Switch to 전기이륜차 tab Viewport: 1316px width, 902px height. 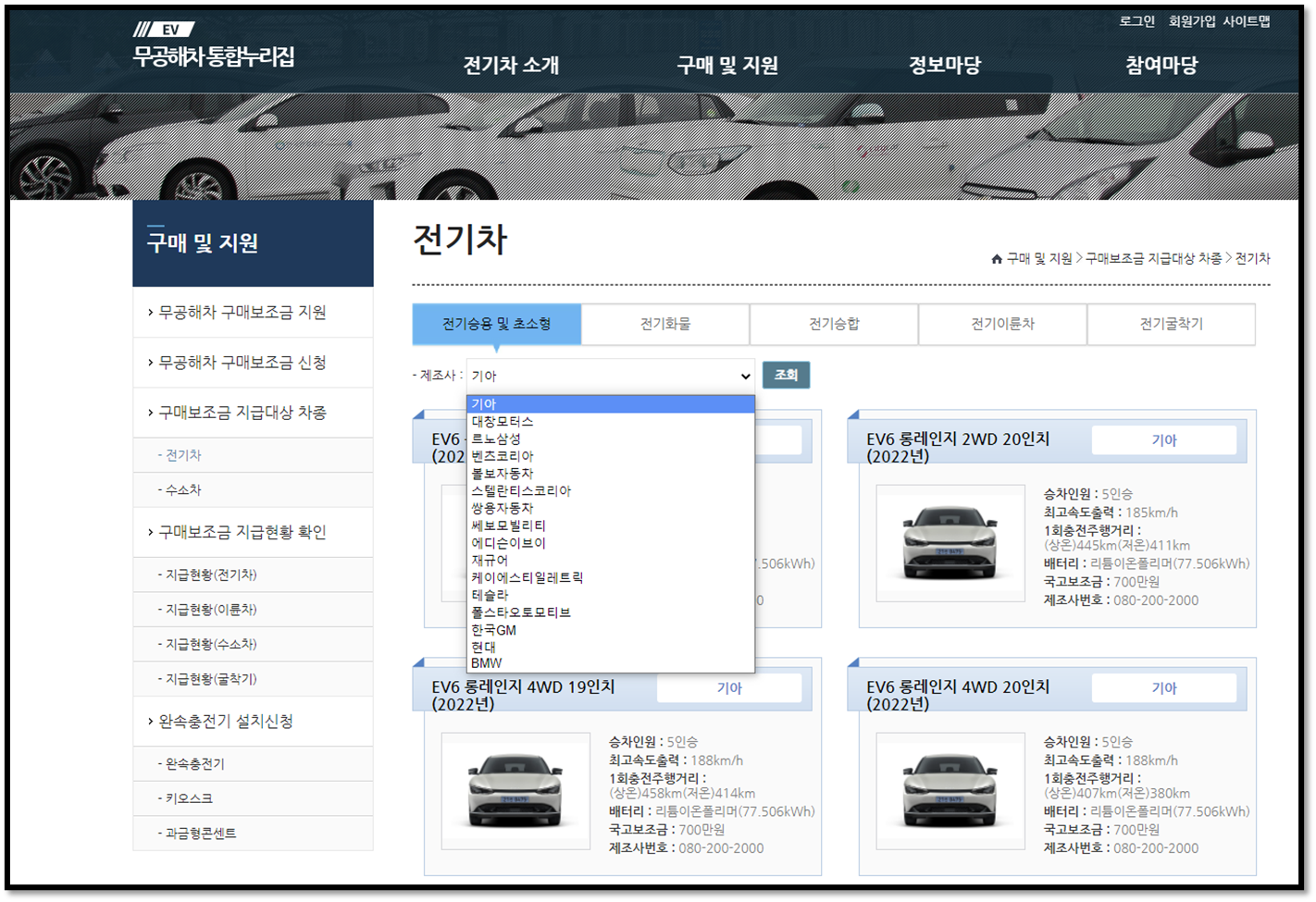[1003, 324]
